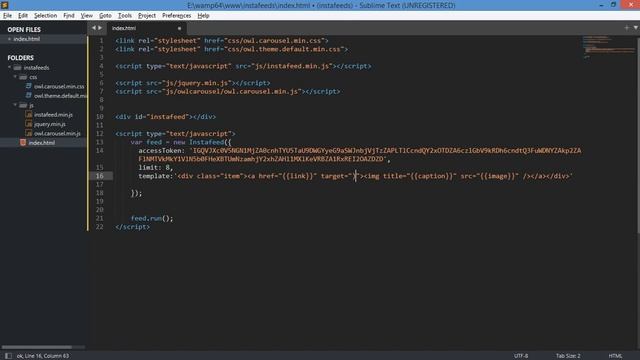Image resolution: width=640 pixels, height=360 pixels.
Task: Open the Find menu
Action: (69, 16)
